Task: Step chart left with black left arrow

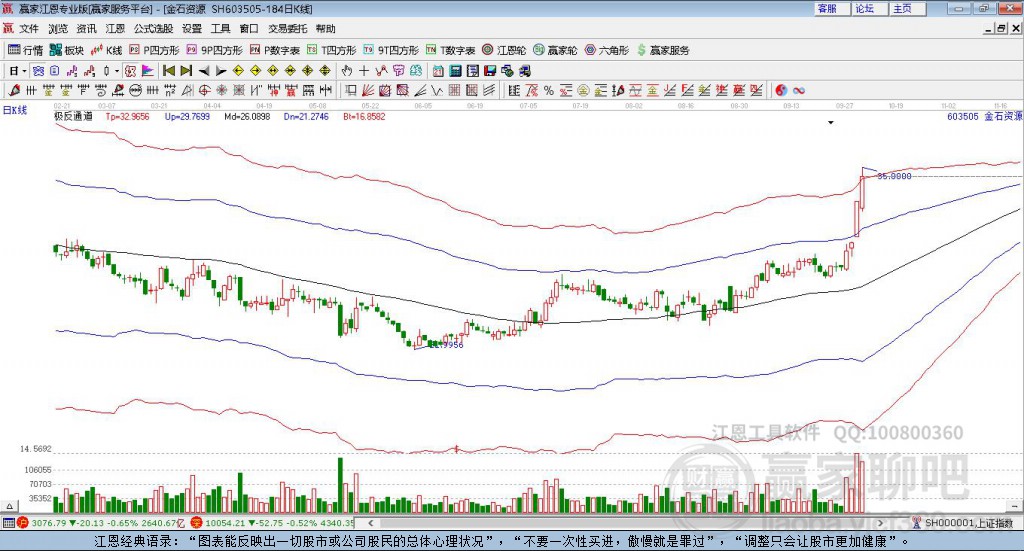Action: tap(204, 71)
